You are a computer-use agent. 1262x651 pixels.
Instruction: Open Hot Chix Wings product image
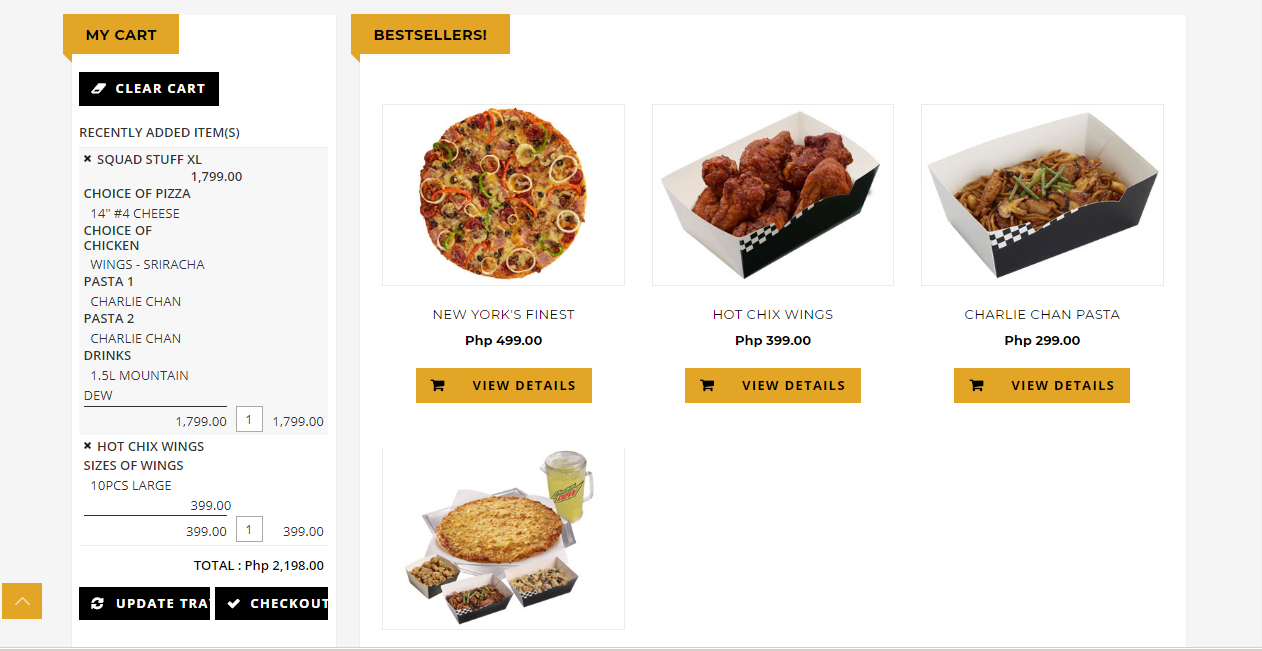[x=773, y=195]
